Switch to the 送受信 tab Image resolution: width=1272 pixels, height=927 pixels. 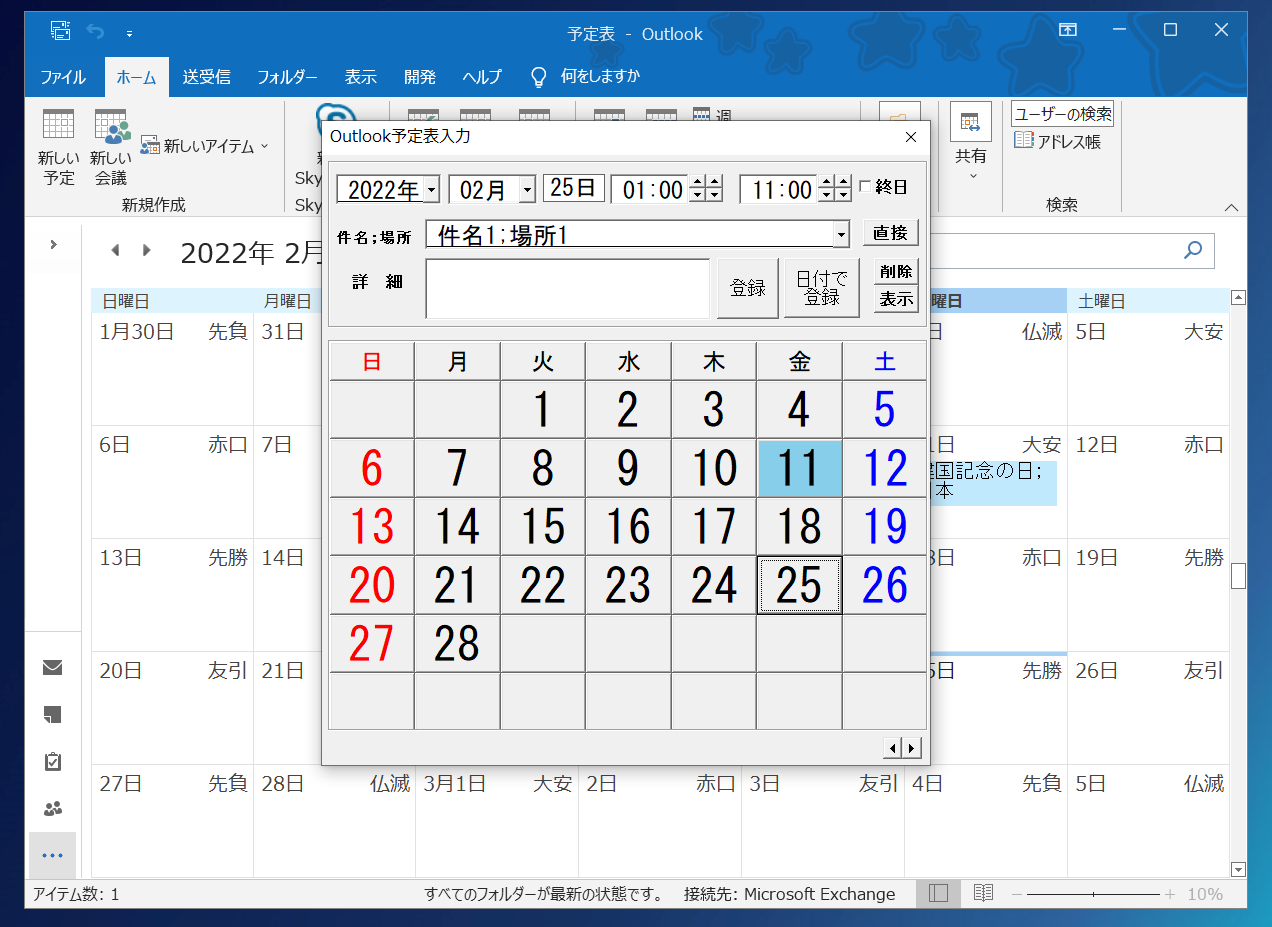[206, 77]
